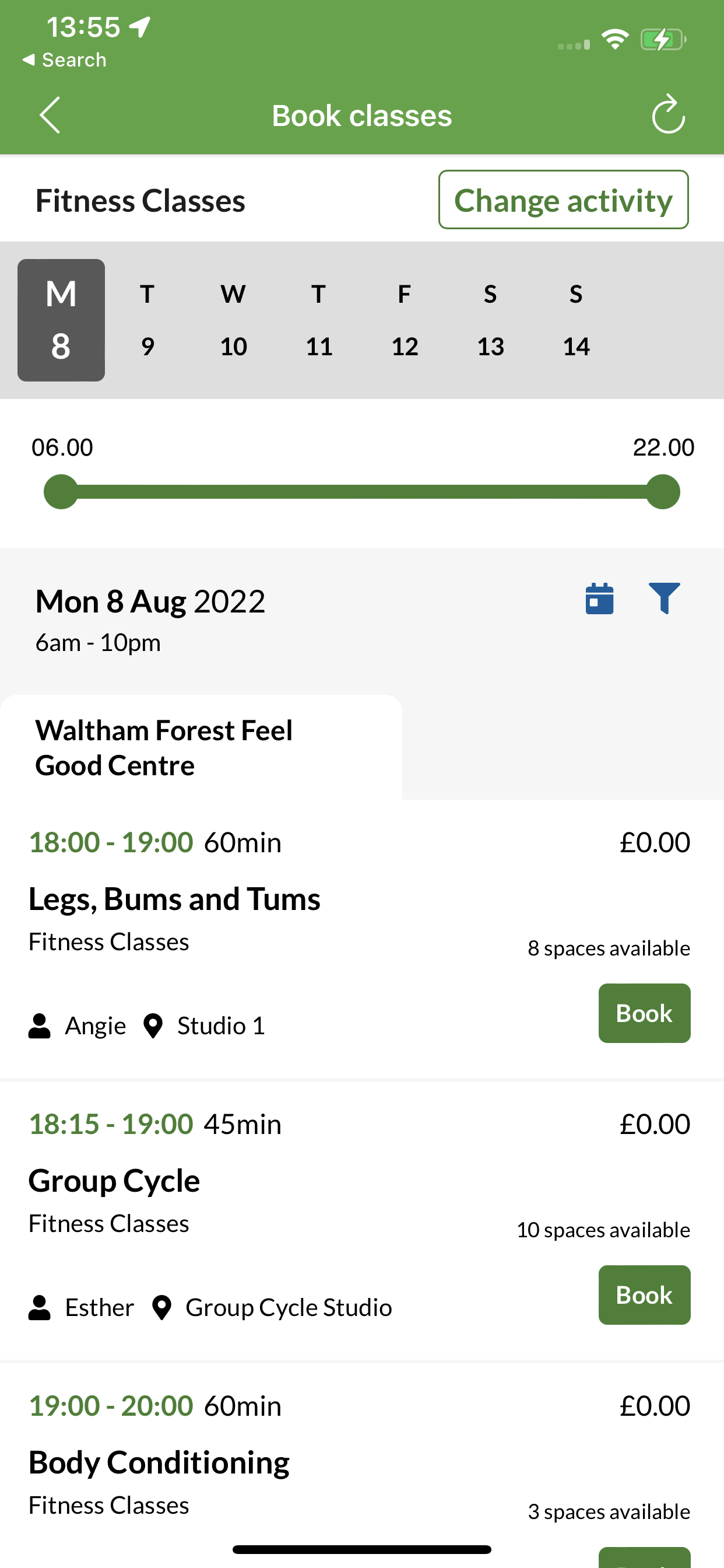Tap the instructor icon beside Esther
Viewport: 724px width, 1568px height.
[x=40, y=1307]
